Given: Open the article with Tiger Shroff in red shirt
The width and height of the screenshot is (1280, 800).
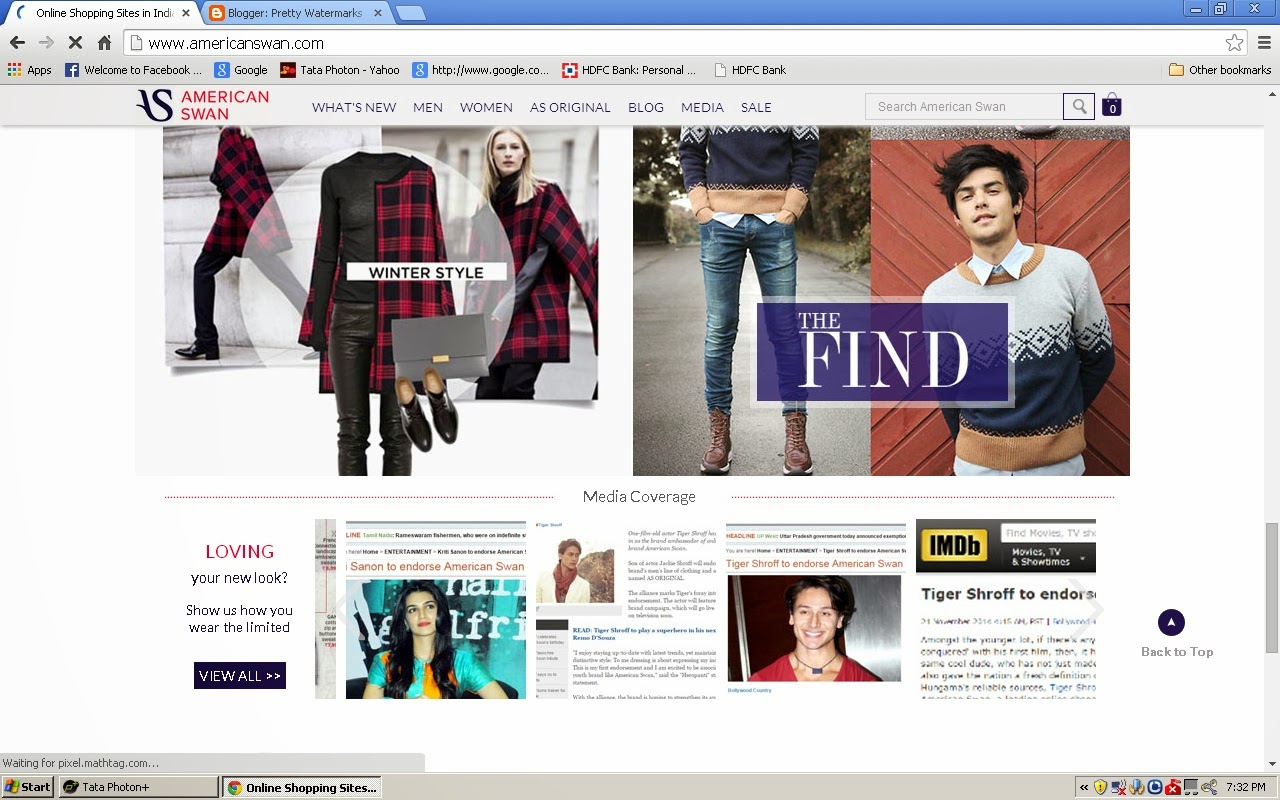Looking at the screenshot, I should tap(816, 609).
